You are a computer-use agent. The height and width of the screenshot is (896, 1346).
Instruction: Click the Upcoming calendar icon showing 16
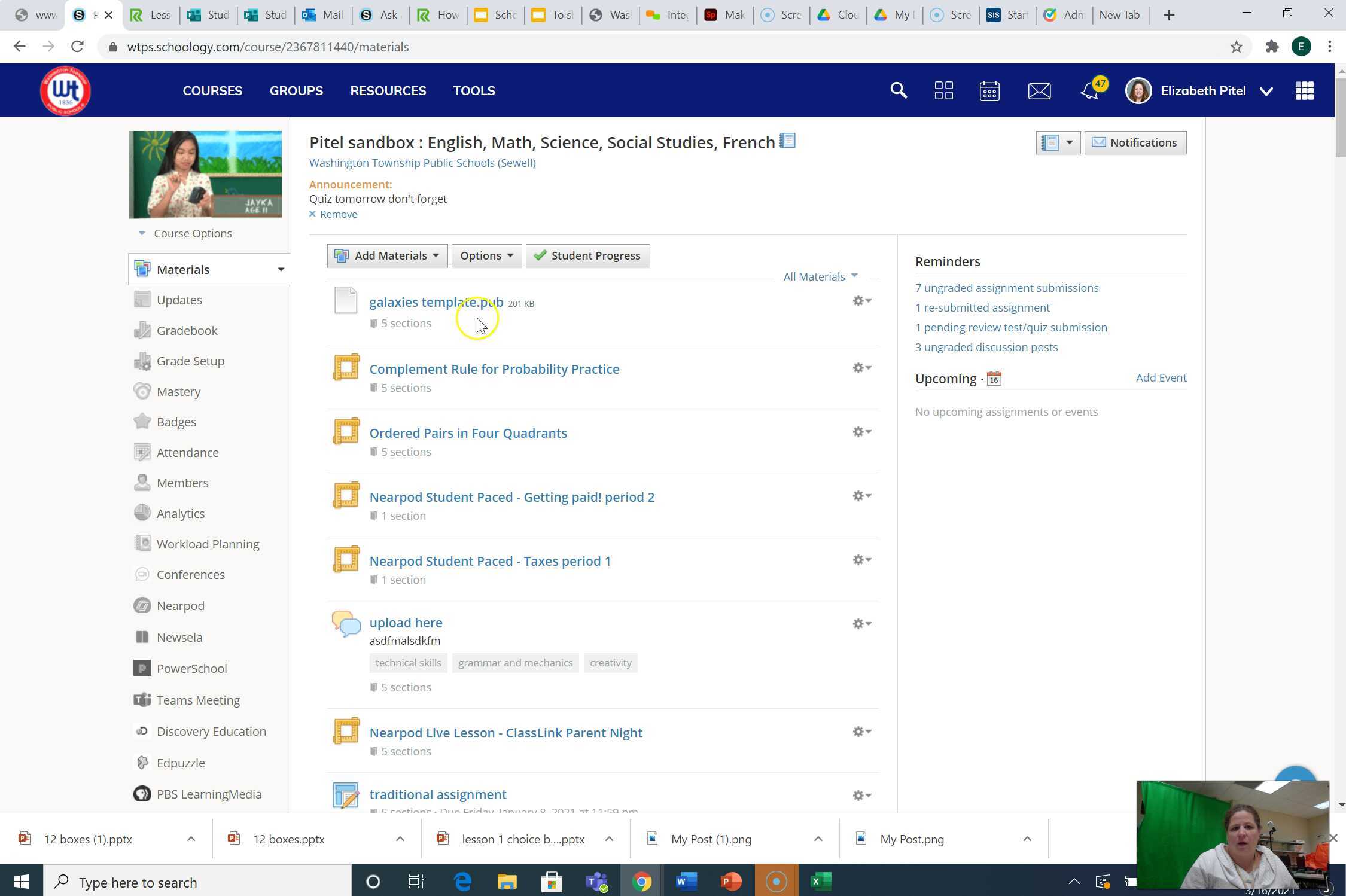click(x=994, y=379)
